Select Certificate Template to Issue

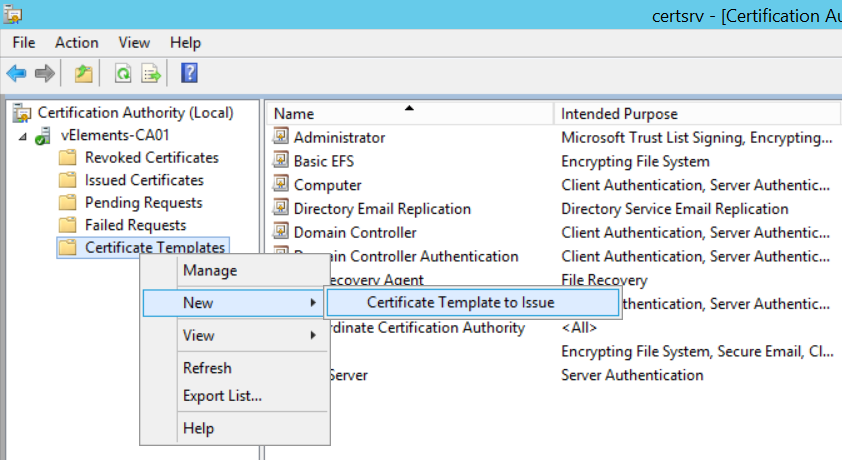pos(473,303)
